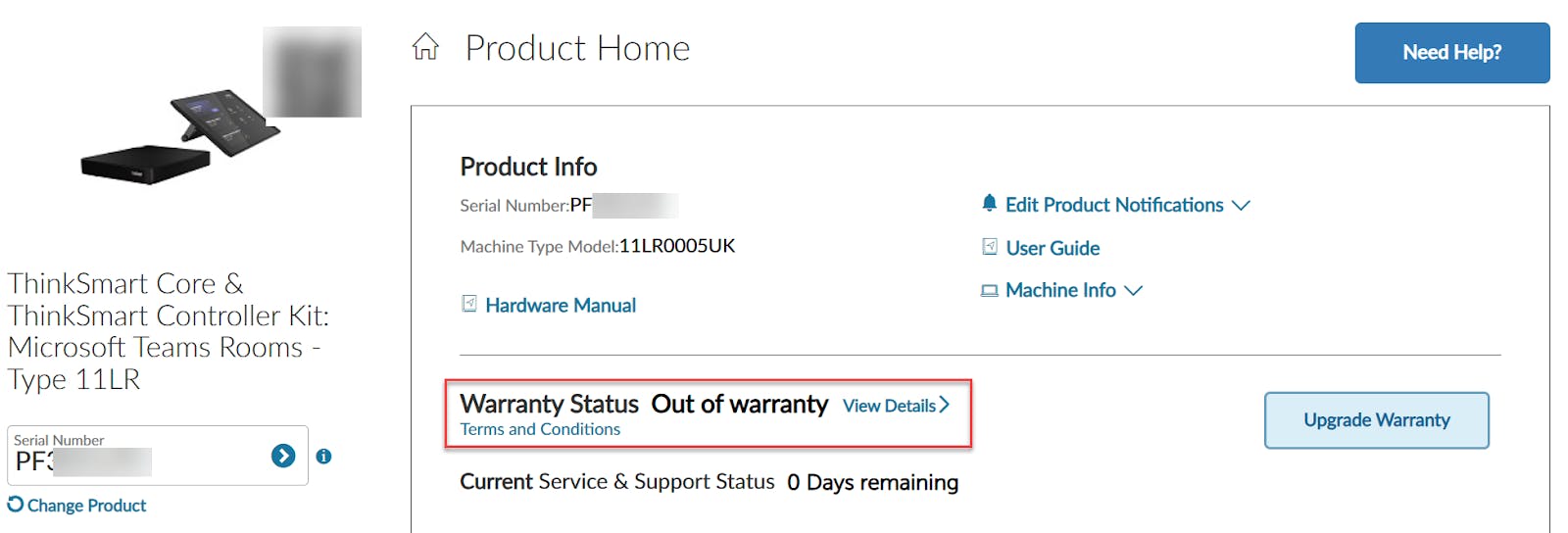Click the Hardware Manual document icon
The image size is (1568, 533).
point(469,304)
